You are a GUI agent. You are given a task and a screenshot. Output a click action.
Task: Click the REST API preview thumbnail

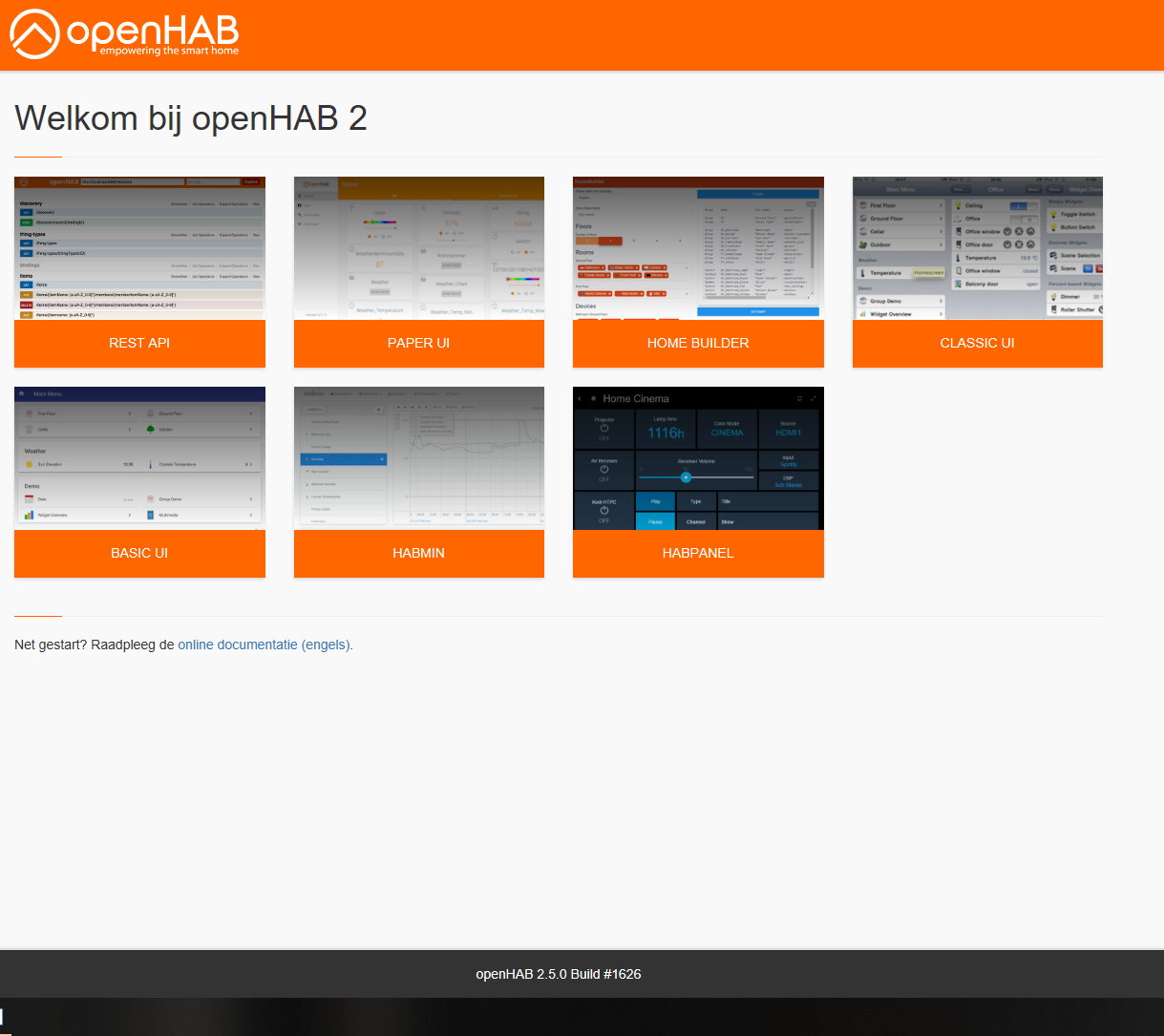(x=139, y=248)
